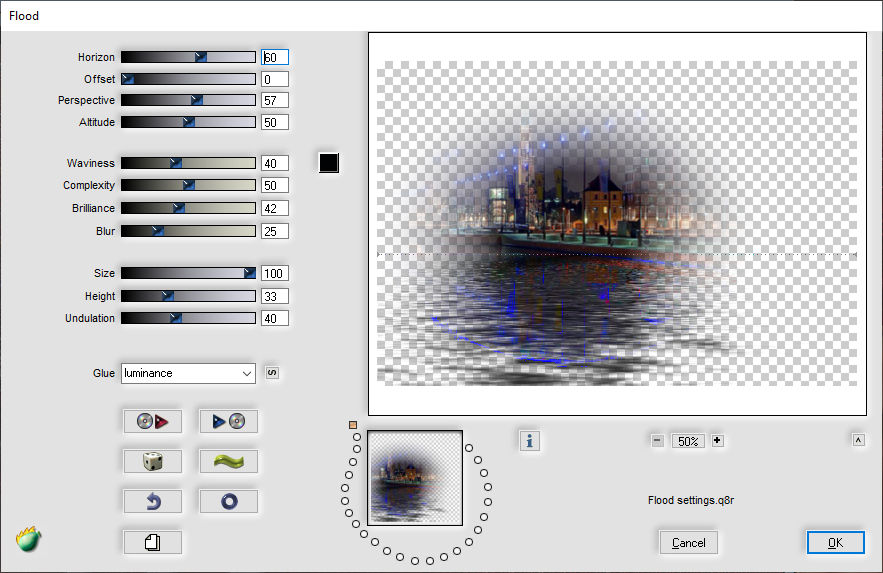Image resolution: width=883 pixels, height=573 pixels.
Task: Click the curved undo arrow button
Action: point(153,501)
